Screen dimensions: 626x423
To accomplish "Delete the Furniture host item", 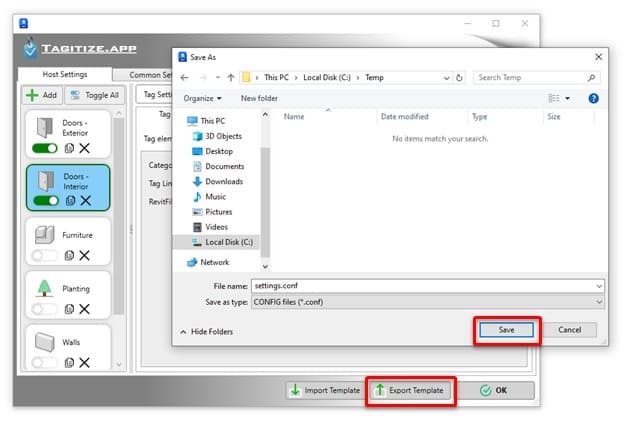I will (x=84, y=255).
